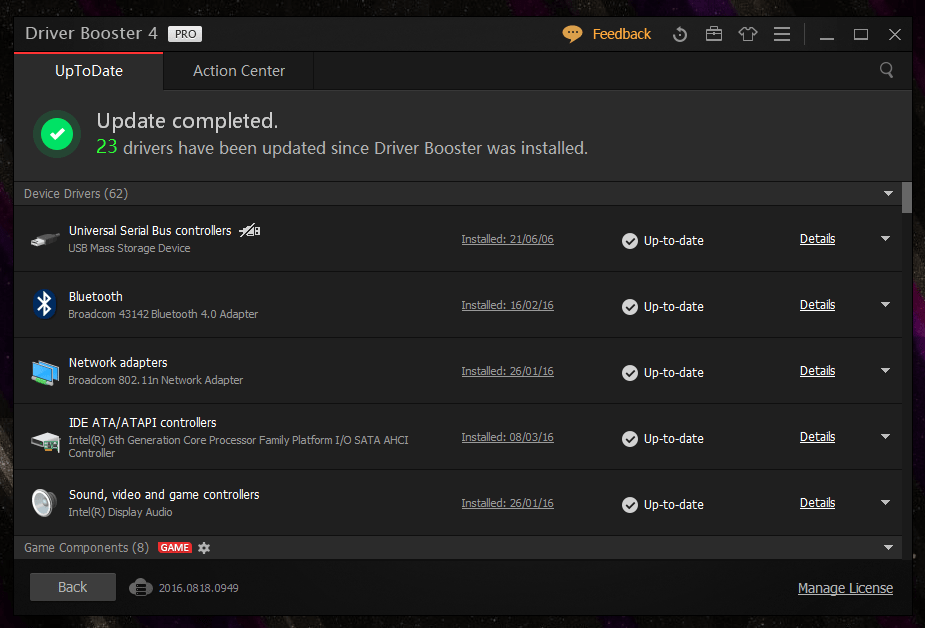Open Installed: 26/01/16 link for Sound controllers
Viewport: 925px width, 628px height.
coord(507,504)
